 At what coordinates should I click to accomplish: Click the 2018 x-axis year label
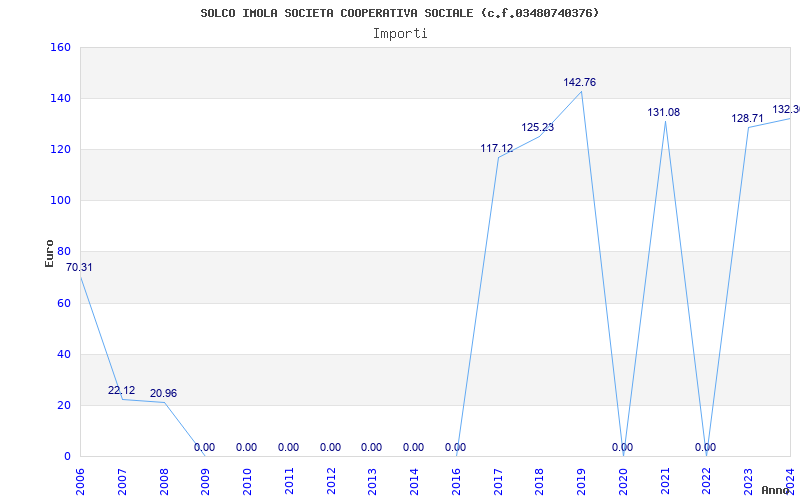(540, 481)
